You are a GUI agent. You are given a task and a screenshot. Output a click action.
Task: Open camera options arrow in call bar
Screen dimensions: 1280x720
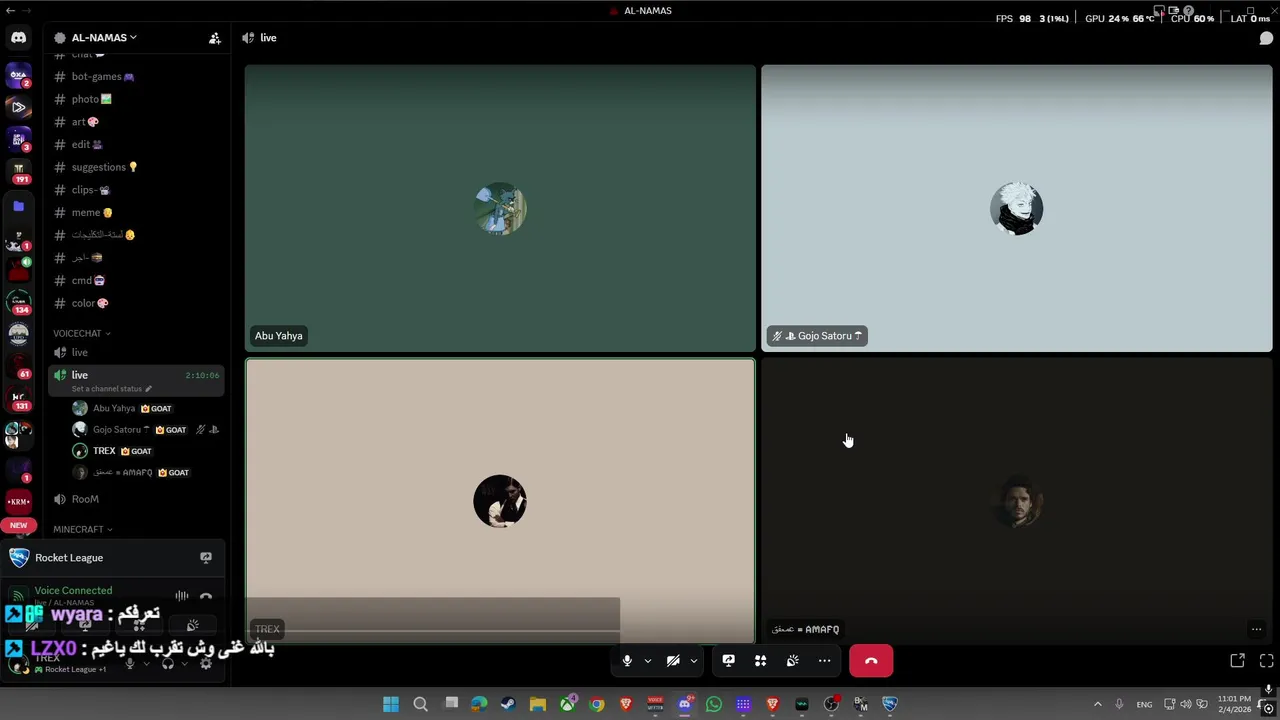pyautogui.click(x=693, y=661)
